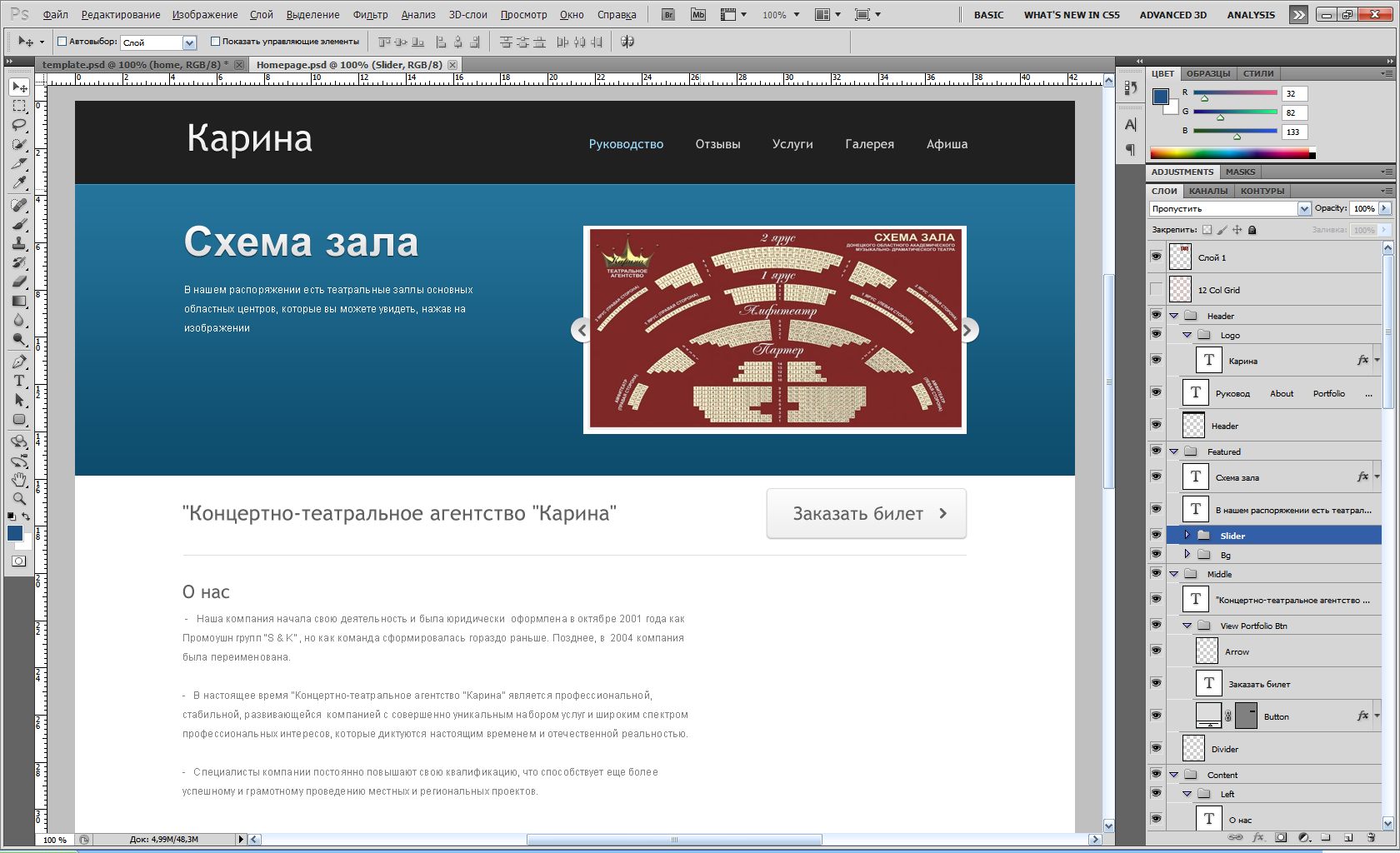The width and height of the screenshot is (1400, 853).
Task: Open the Opacity value dropdown arrow
Action: pos(1385,208)
